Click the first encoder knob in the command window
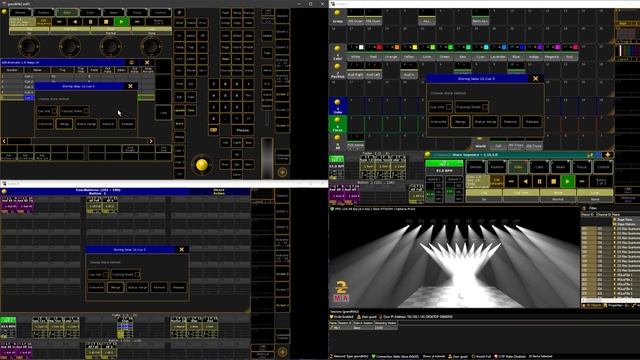 pyautogui.click(x=29, y=46)
